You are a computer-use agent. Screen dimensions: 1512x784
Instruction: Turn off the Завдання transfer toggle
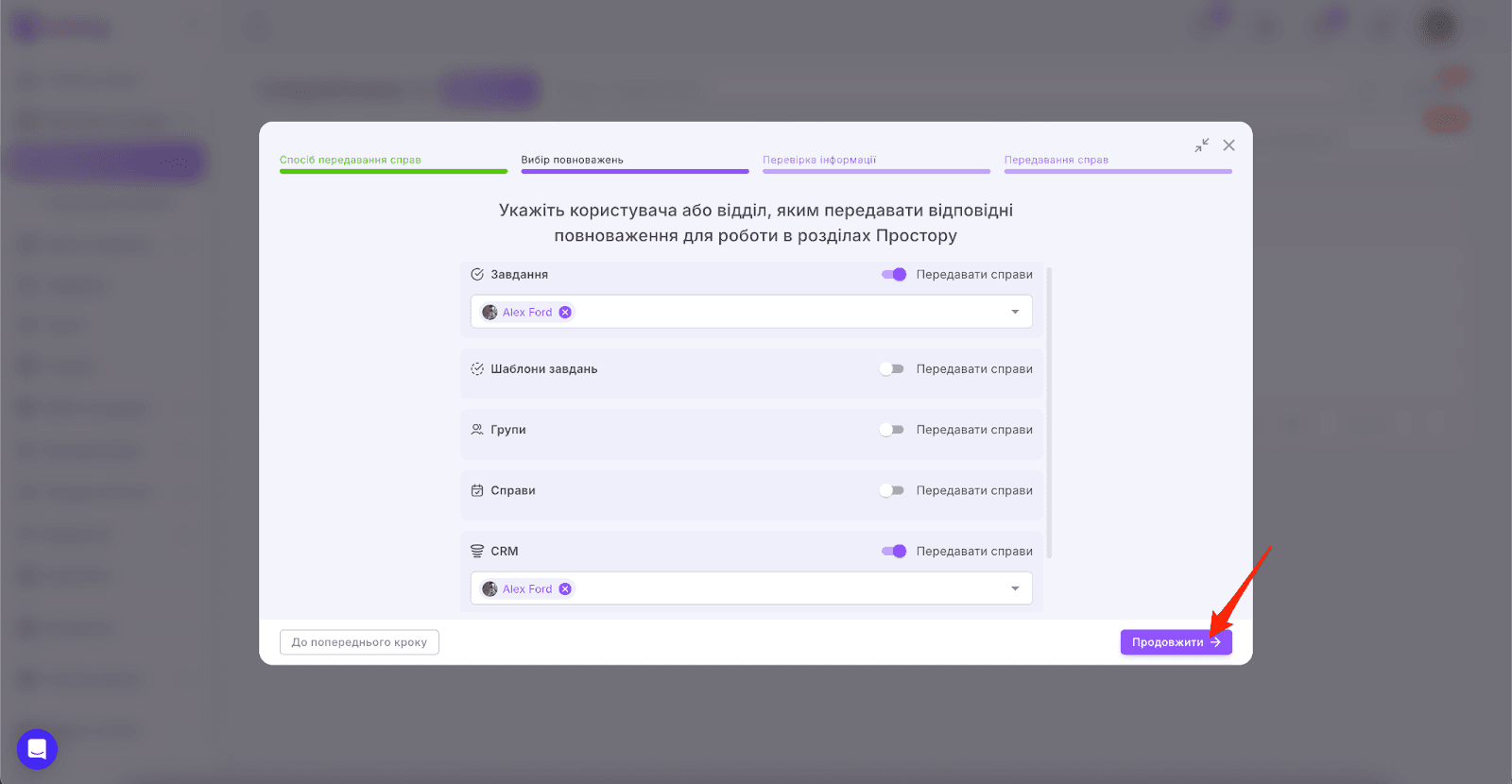(894, 275)
